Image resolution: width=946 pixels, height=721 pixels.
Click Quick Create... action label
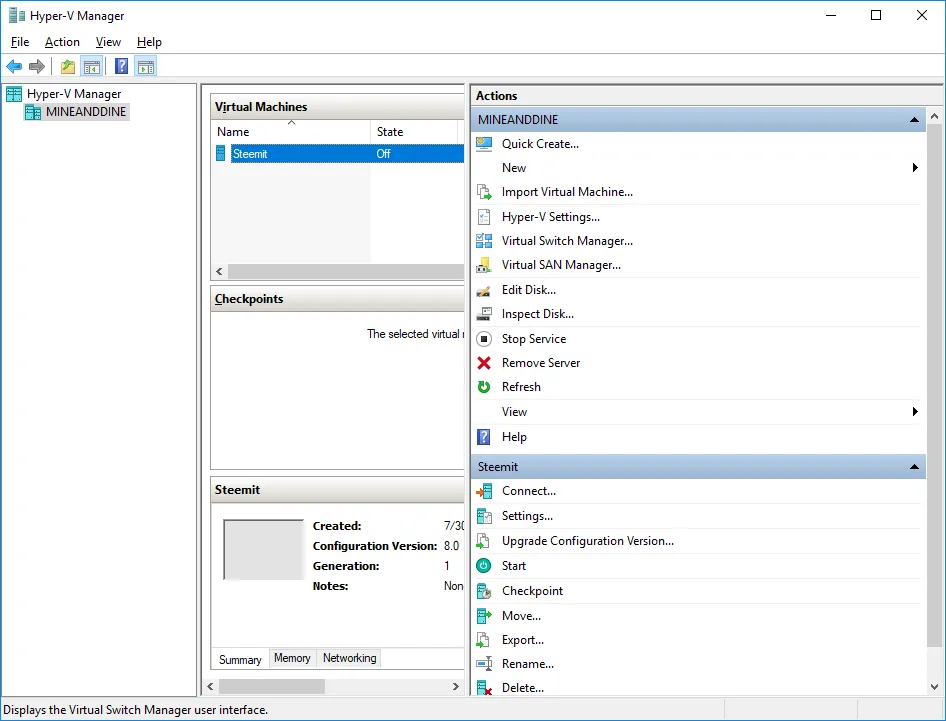[x=540, y=144]
